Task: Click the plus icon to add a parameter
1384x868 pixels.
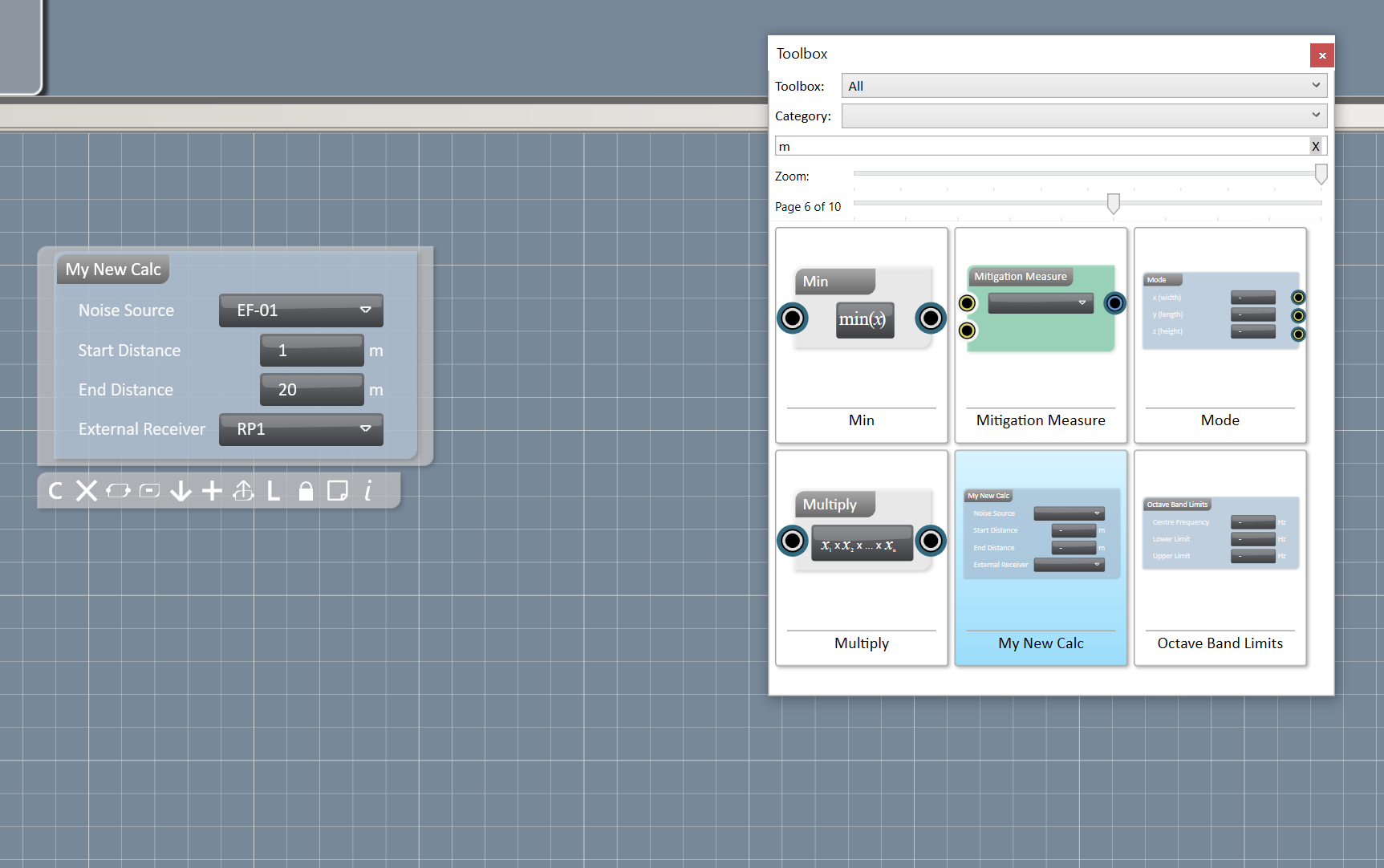Action: pos(212,491)
